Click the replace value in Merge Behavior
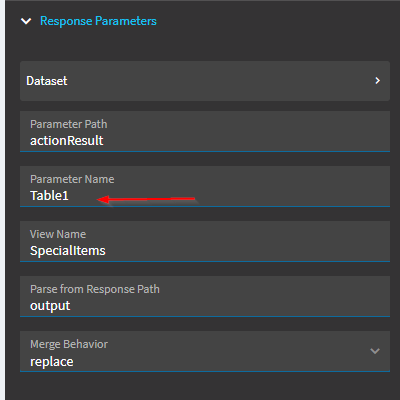Screen dimensions: 400x400 click(52, 361)
